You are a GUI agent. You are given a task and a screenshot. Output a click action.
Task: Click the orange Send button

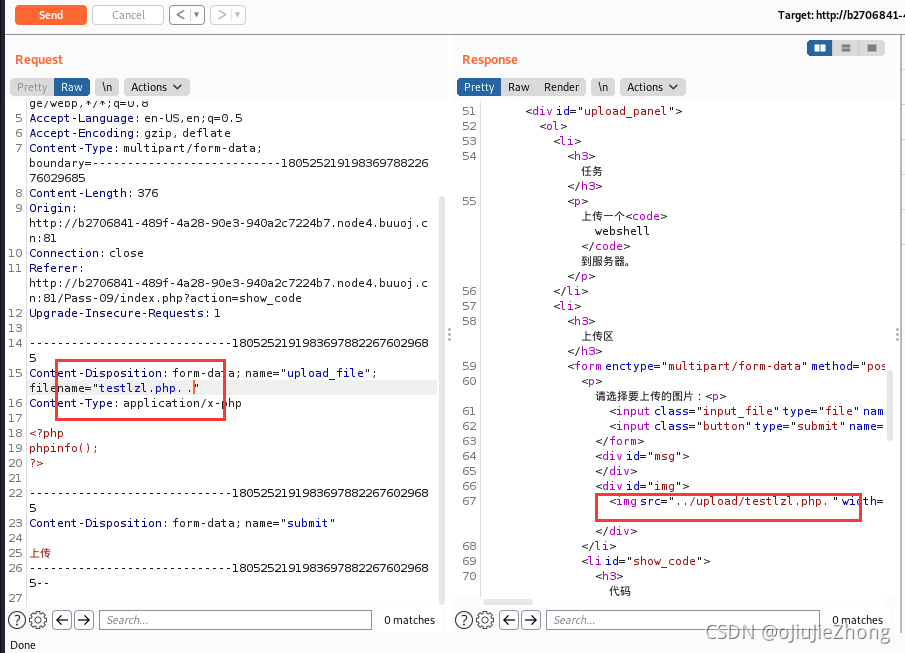(x=51, y=15)
